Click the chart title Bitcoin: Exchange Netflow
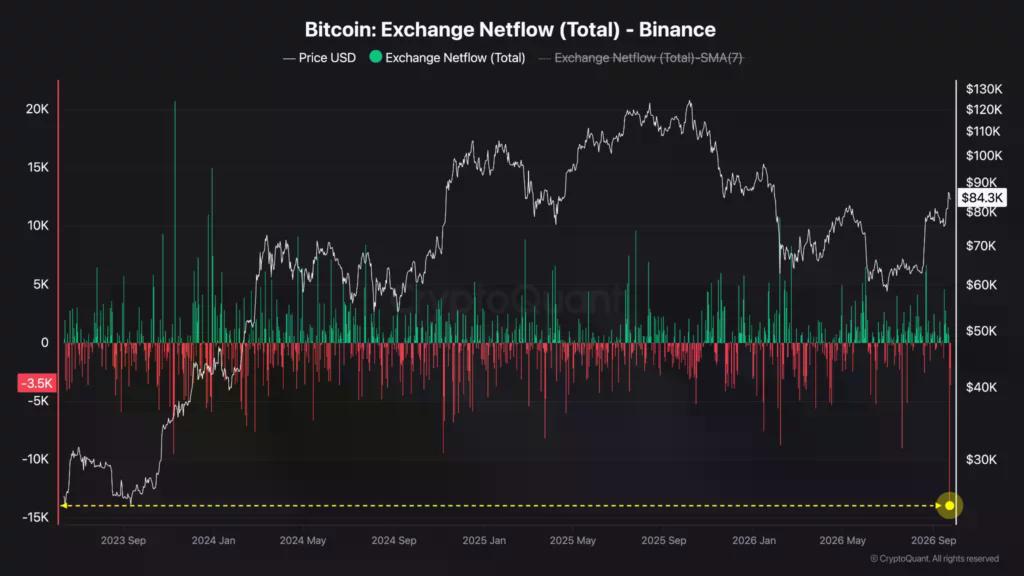The image size is (1024, 576). [x=510, y=29]
